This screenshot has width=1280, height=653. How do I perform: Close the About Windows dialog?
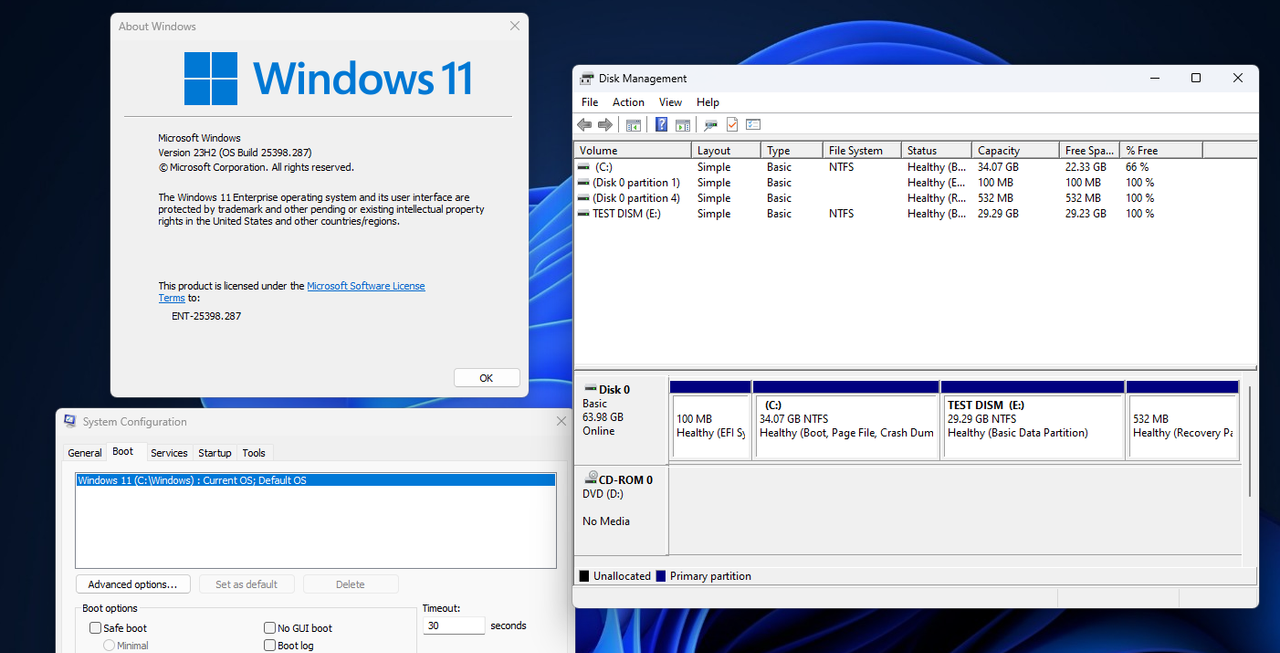click(515, 26)
